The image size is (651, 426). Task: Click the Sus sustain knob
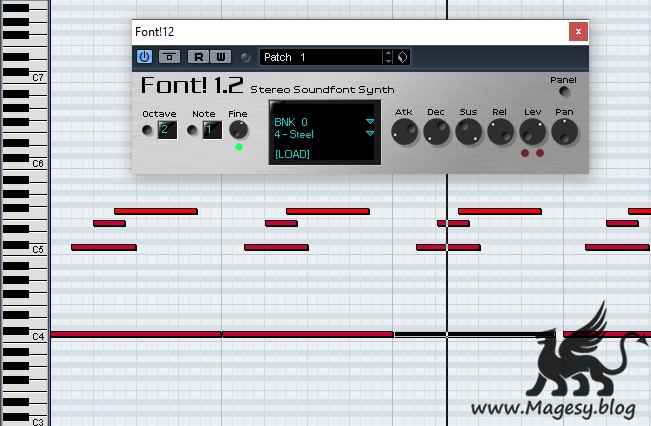point(468,131)
